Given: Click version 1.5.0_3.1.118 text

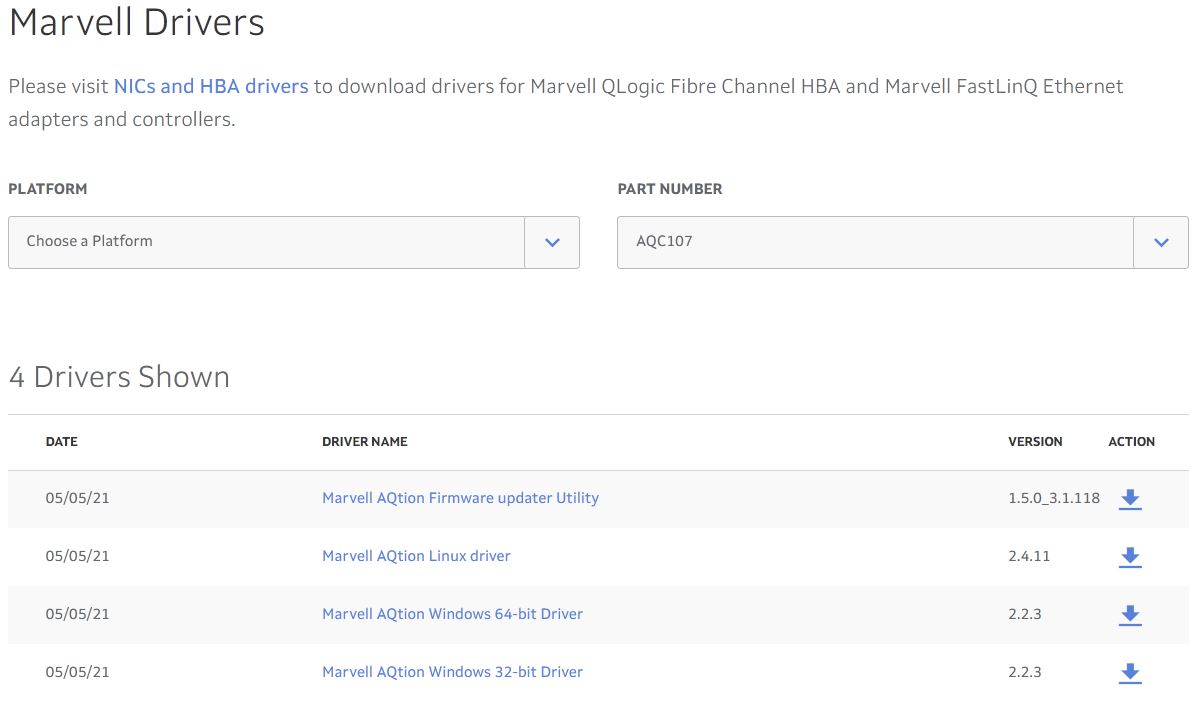Looking at the screenshot, I should coord(1053,498).
